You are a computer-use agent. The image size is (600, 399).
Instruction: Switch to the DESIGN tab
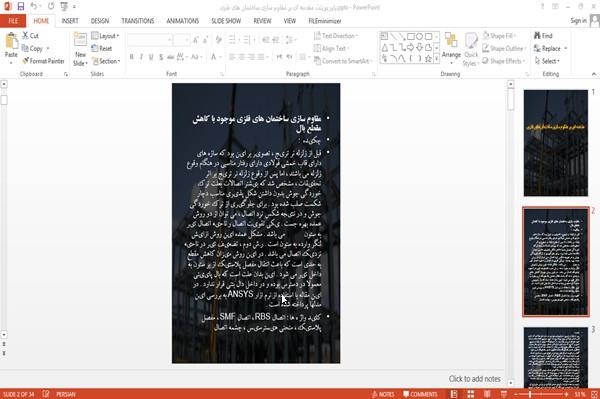[x=100, y=21]
